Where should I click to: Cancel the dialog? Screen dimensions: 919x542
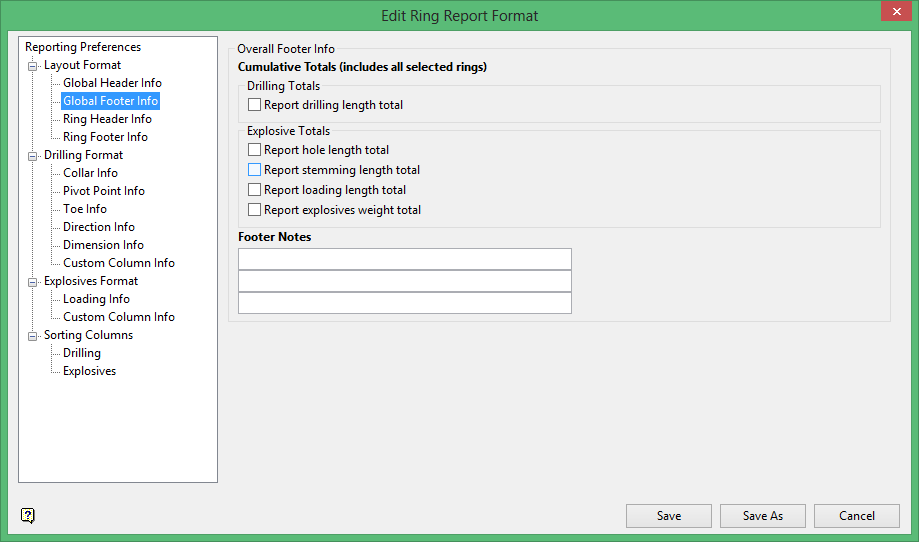point(857,516)
